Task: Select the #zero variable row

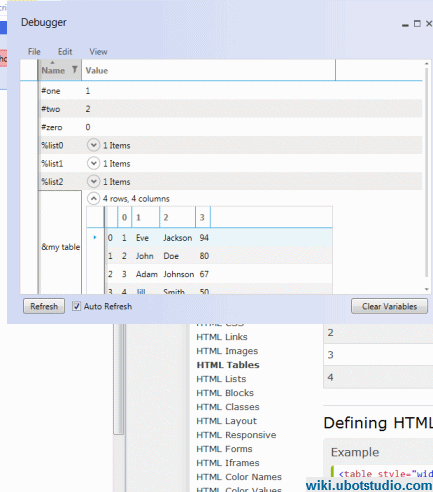Action: click(x=230, y=127)
